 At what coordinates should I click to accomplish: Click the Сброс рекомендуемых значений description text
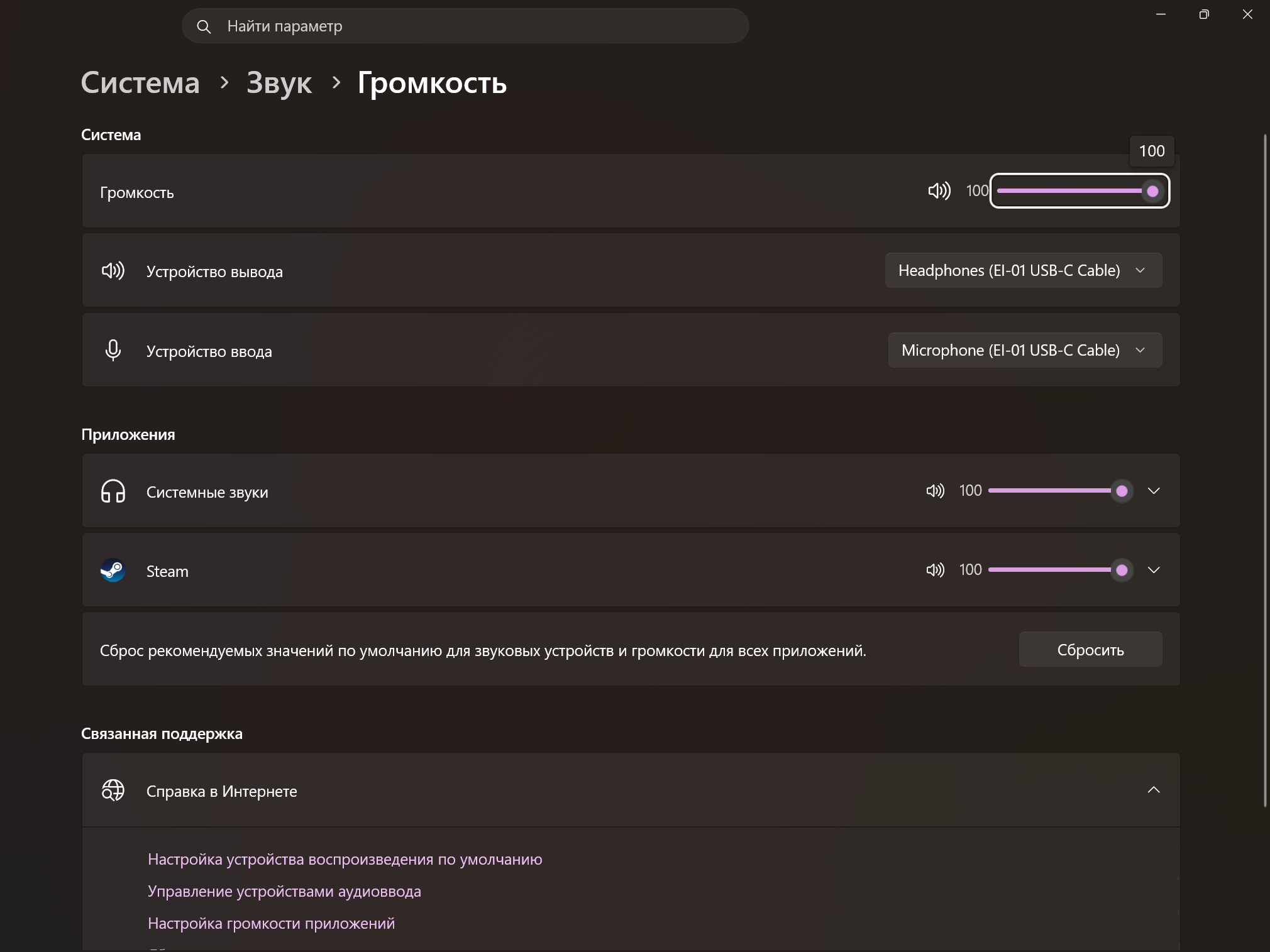(483, 650)
